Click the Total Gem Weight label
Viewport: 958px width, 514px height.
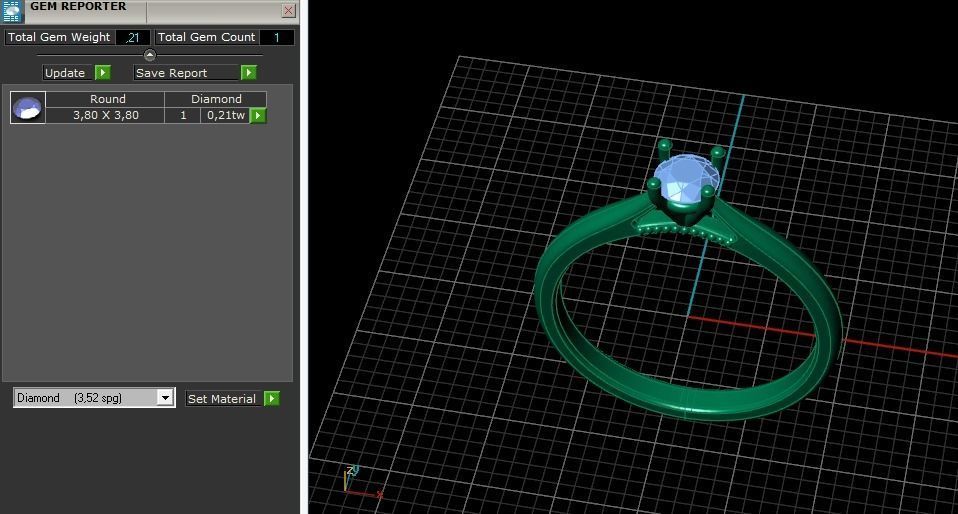59,37
